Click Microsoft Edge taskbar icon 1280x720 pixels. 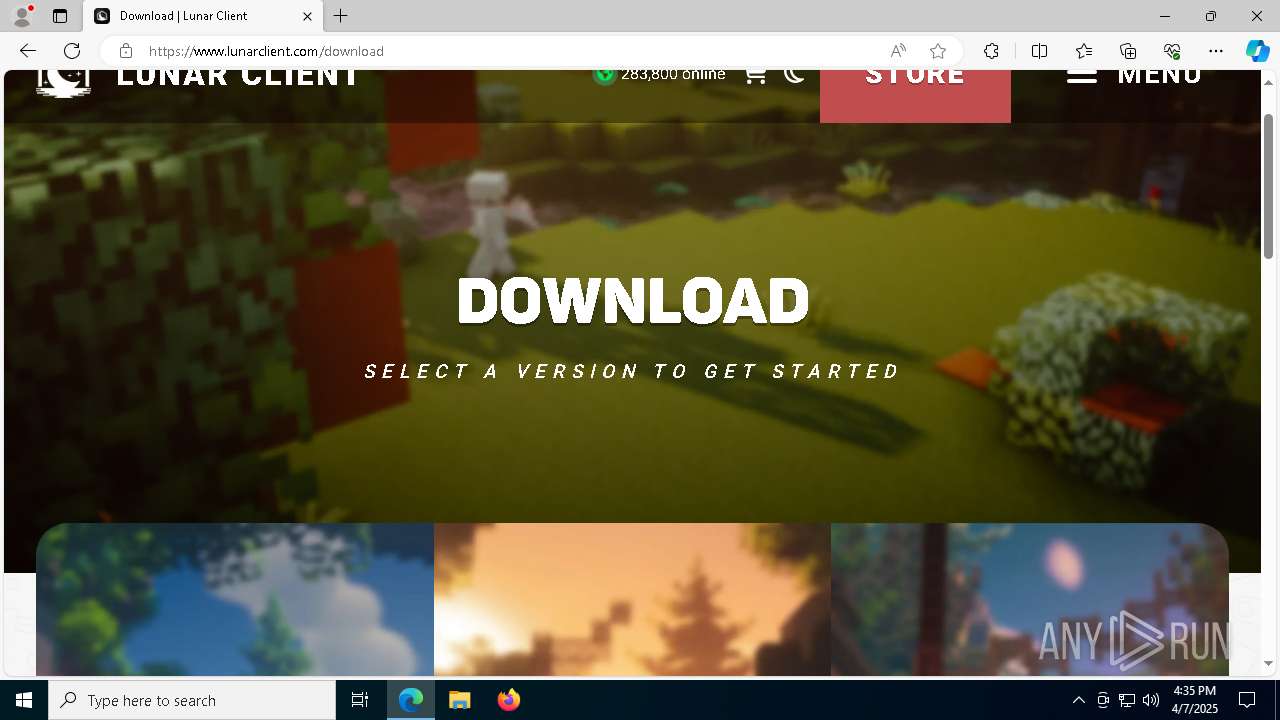click(x=411, y=700)
